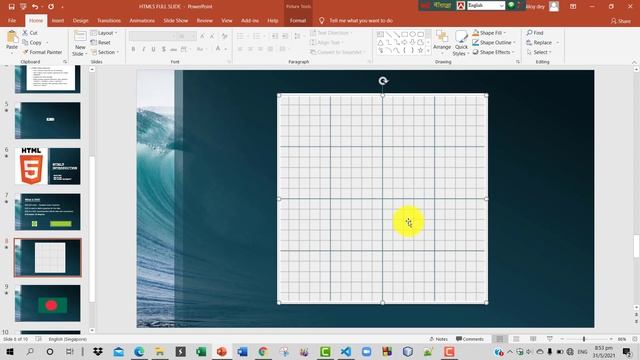
Task: Switch to the Insert tab
Action: click(58, 20)
